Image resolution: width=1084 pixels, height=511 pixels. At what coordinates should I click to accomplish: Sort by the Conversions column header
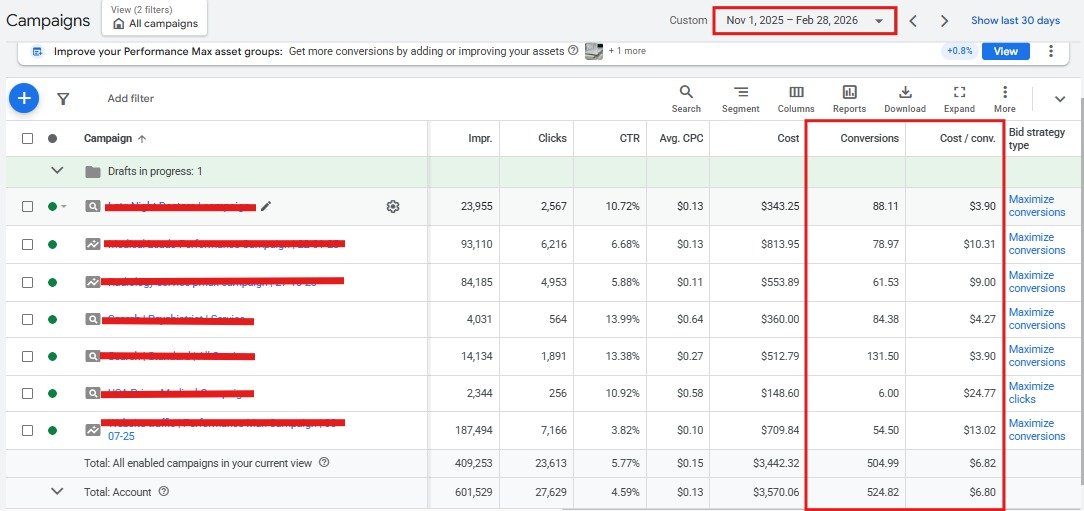(x=868, y=139)
